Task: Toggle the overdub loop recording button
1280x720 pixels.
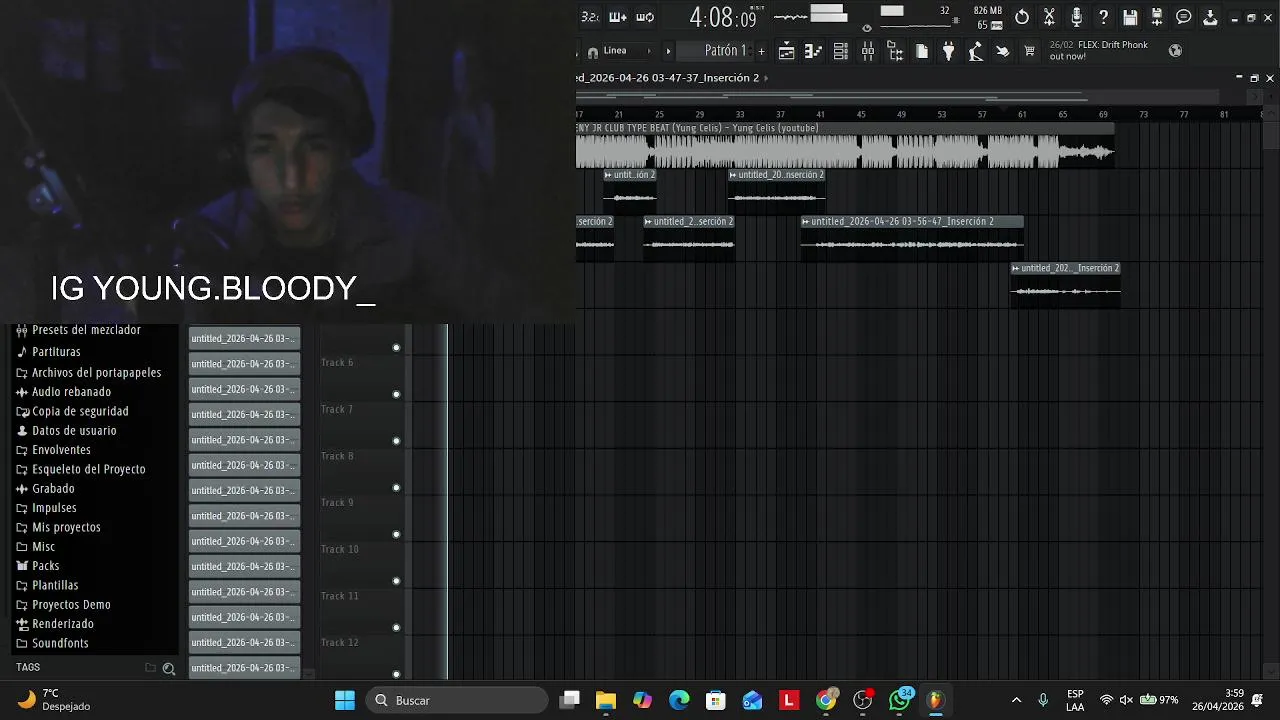Action: [x=618, y=17]
